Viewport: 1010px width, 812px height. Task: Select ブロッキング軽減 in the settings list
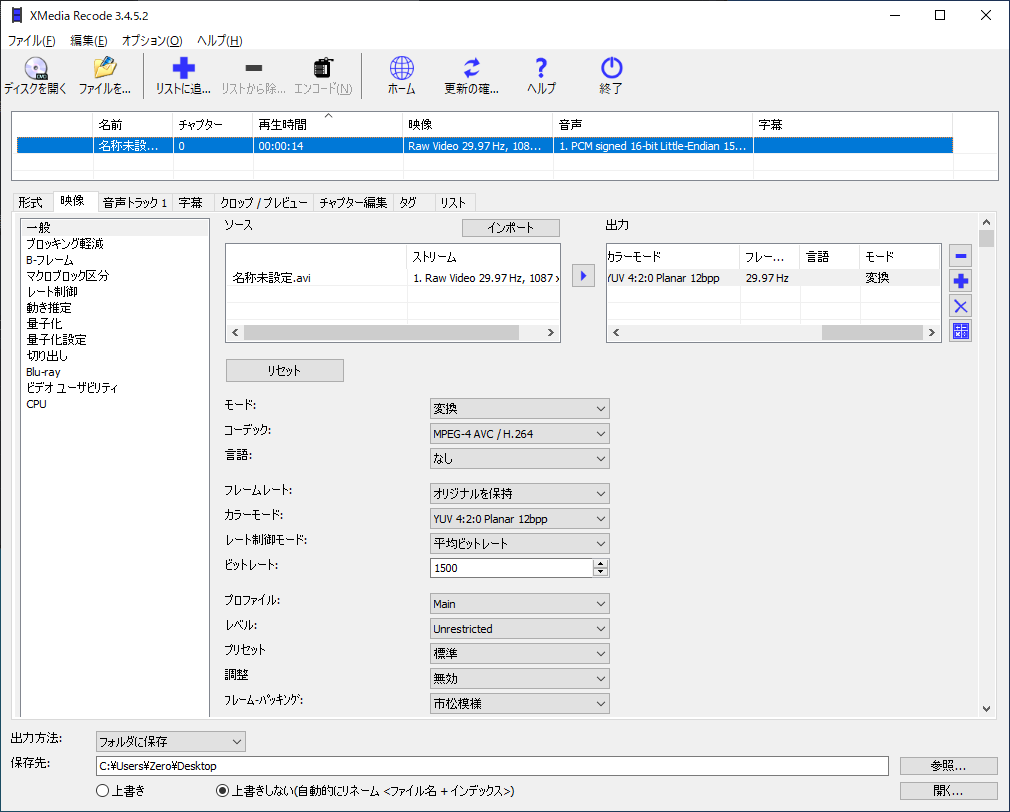(x=64, y=243)
